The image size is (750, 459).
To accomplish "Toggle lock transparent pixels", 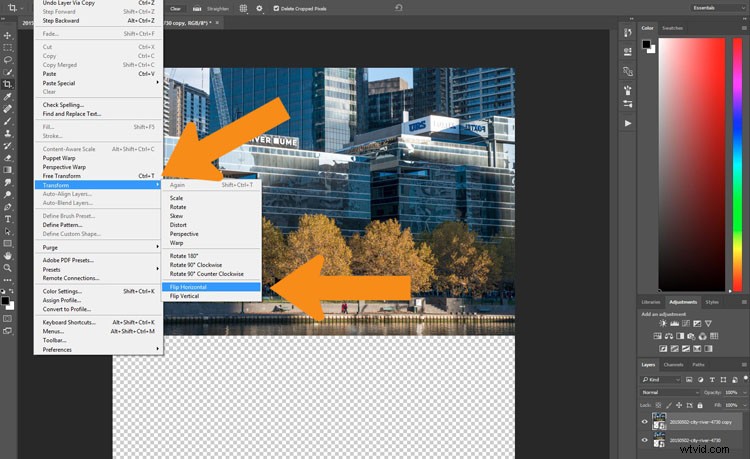I will tap(658, 405).
